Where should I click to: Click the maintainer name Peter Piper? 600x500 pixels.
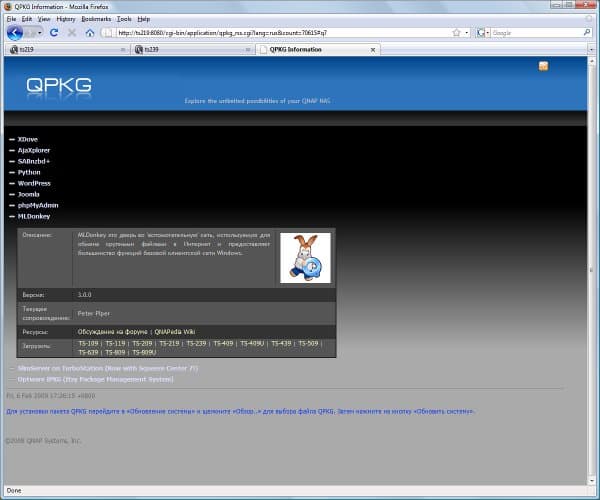[94, 313]
